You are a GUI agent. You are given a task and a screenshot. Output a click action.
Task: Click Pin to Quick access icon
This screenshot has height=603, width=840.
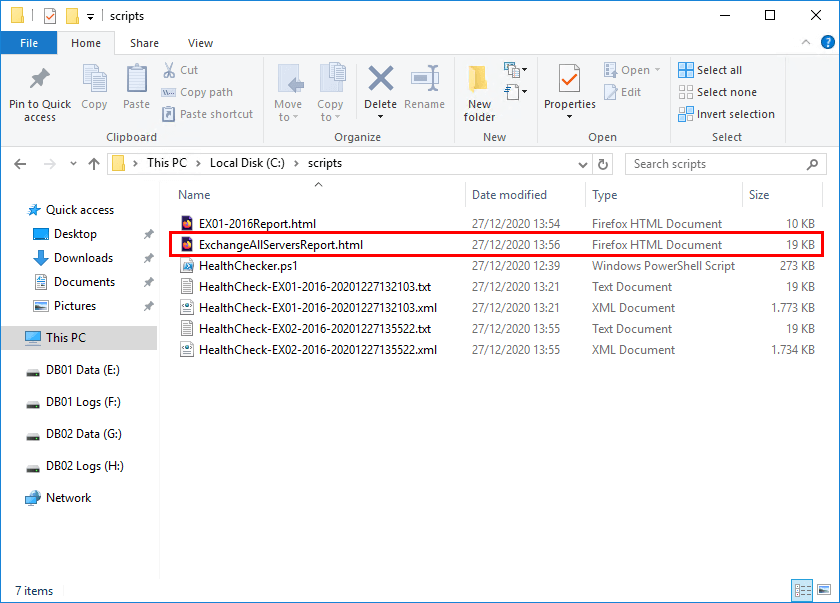click(x=40, y=79)
